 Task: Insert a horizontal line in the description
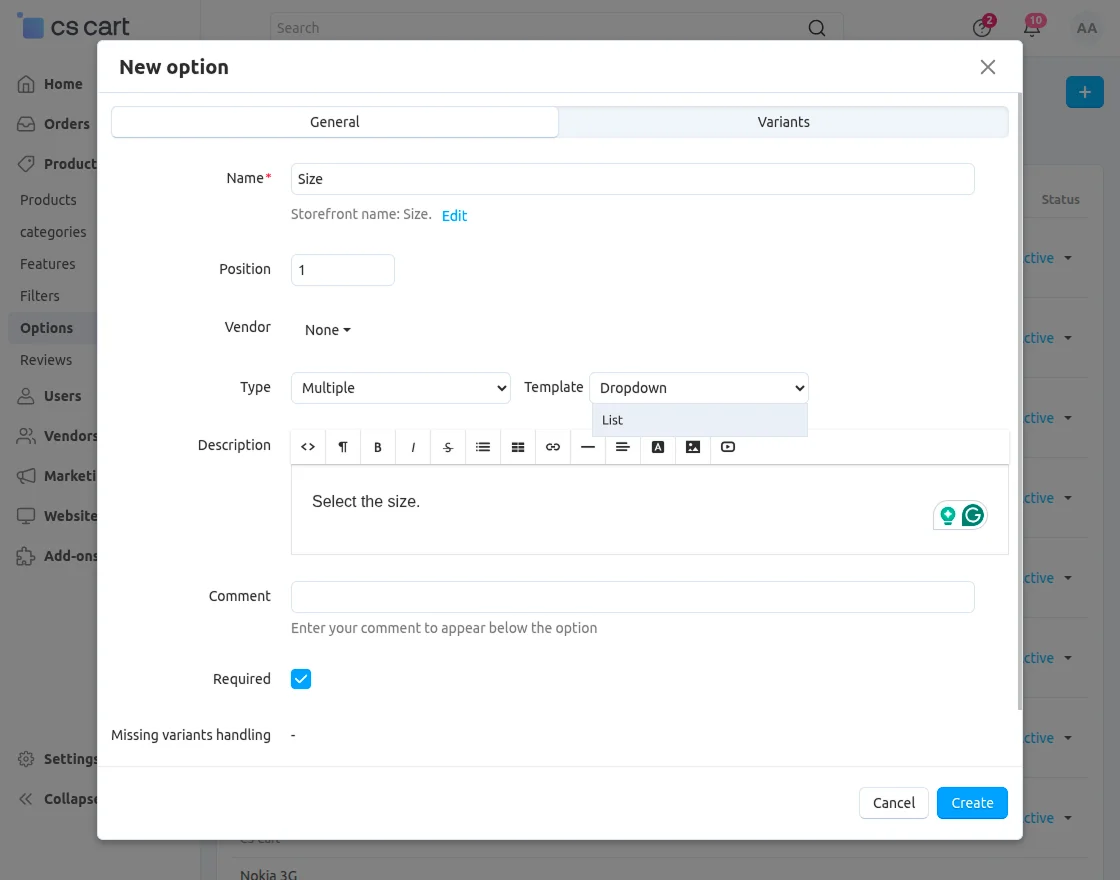pyautogui.click(x=587, y=447)
